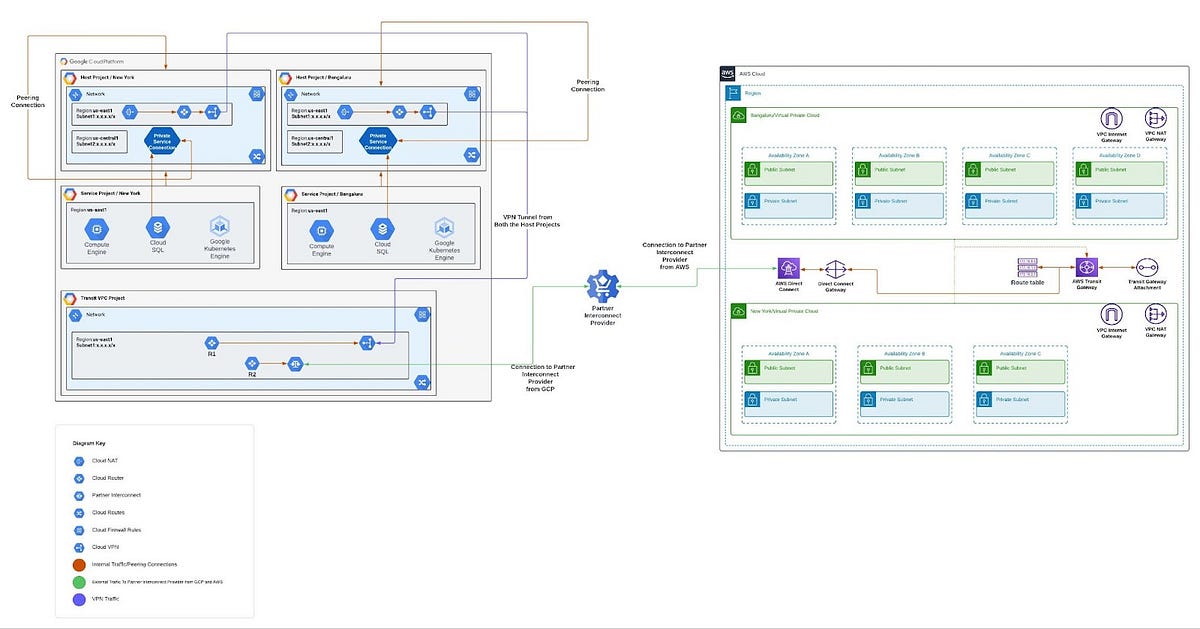Click Cloud Router R2 in the Transit VPC Project
Screen dimensions: 1200x629
coord(252,363)
